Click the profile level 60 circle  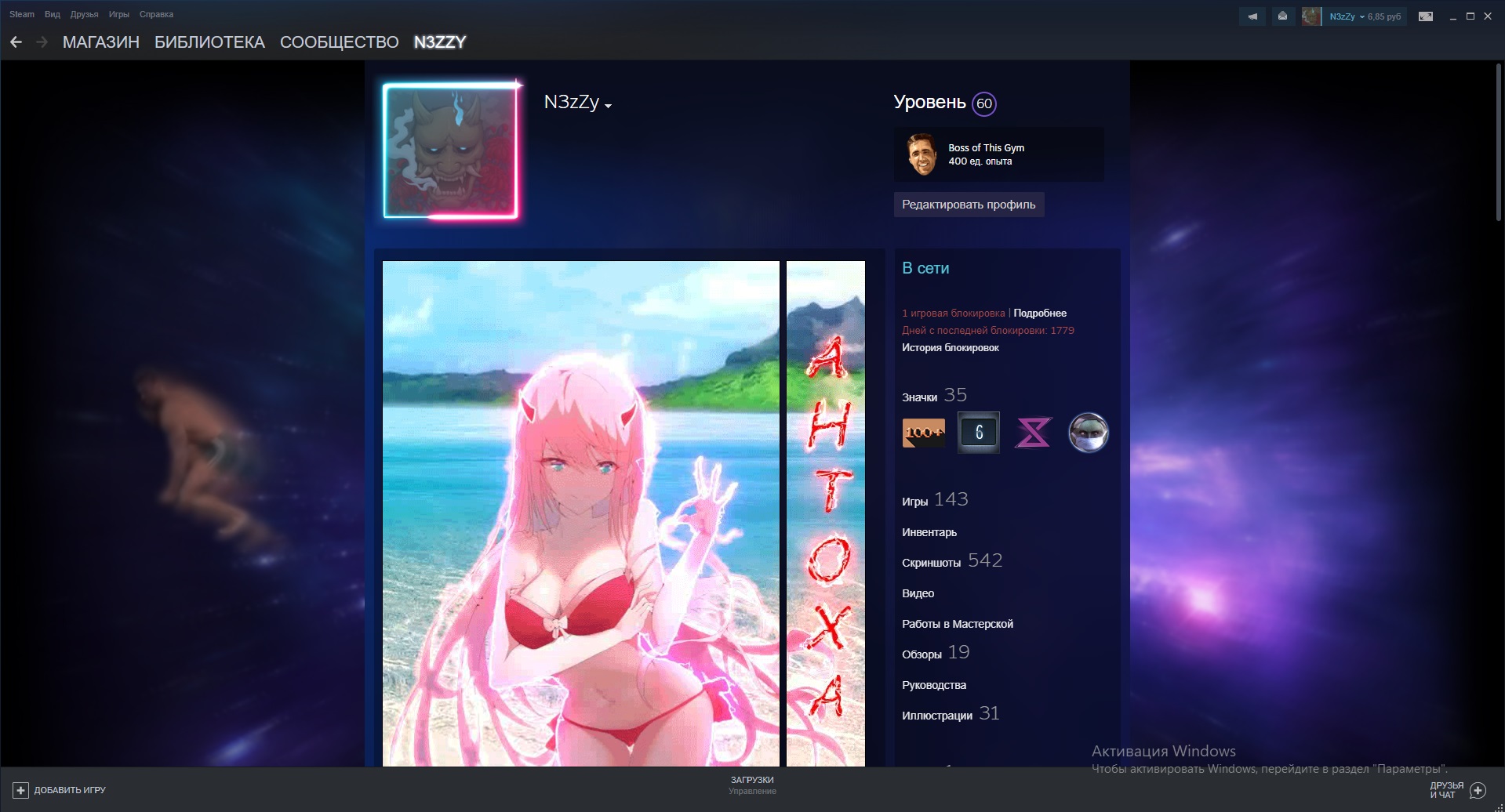click(x=984, y=103)
